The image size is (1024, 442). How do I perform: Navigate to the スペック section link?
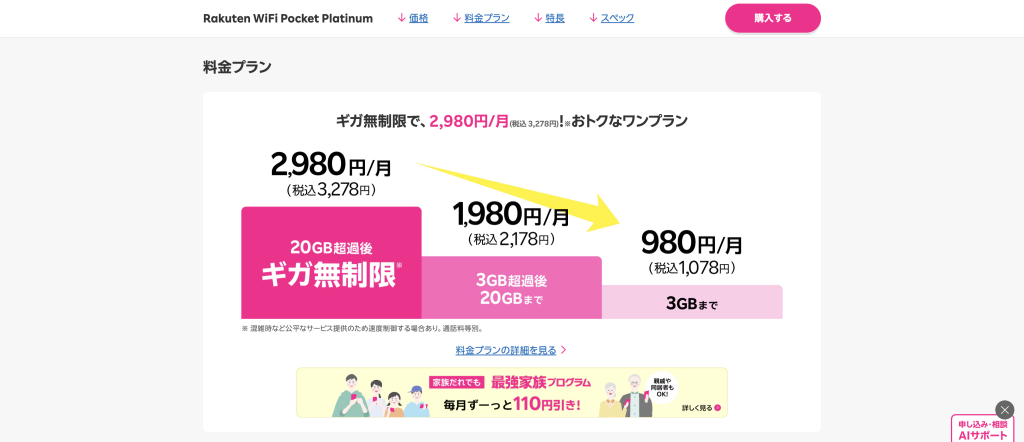tap(617, 18)
